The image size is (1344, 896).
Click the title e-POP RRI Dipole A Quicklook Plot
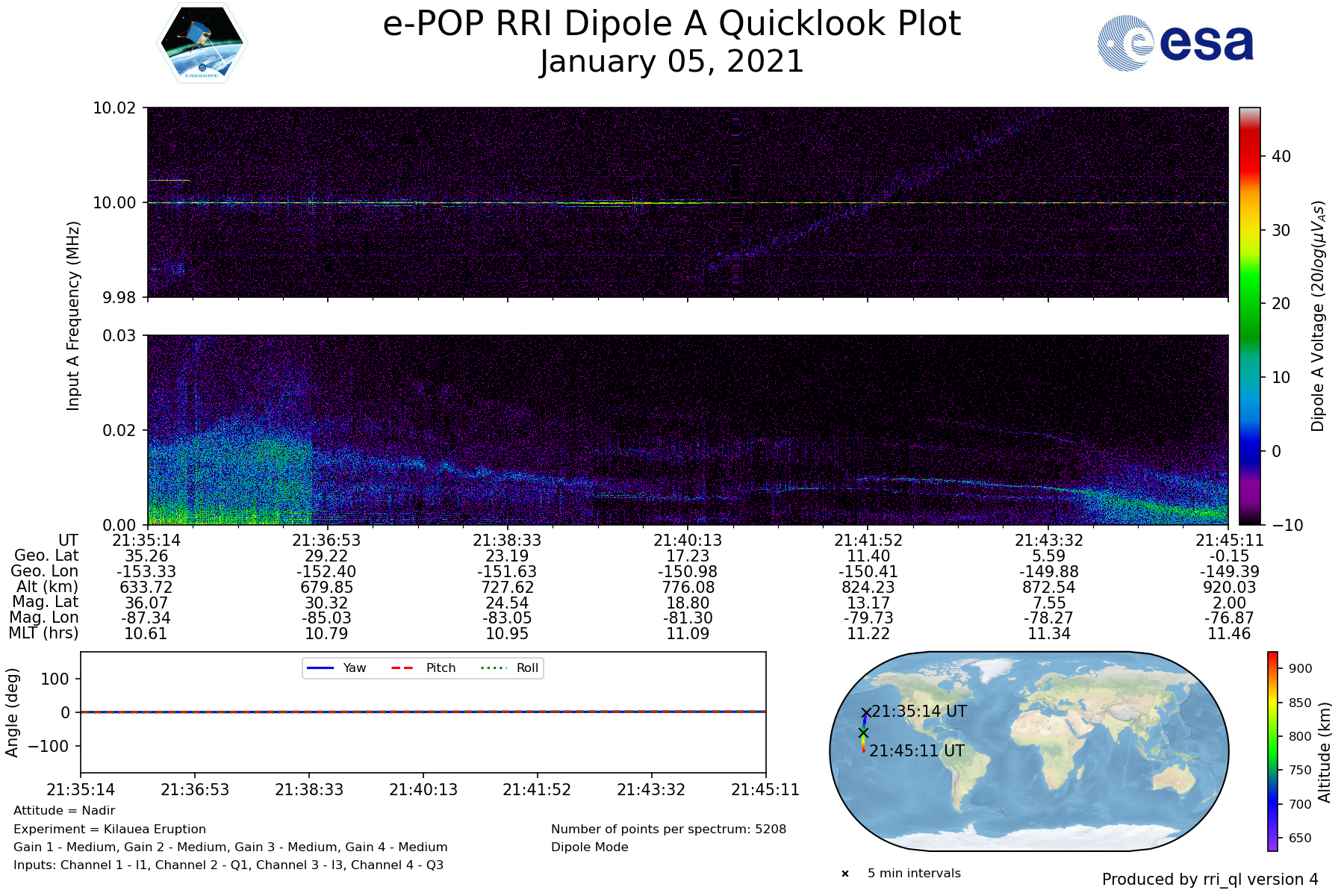coord(671,24)
